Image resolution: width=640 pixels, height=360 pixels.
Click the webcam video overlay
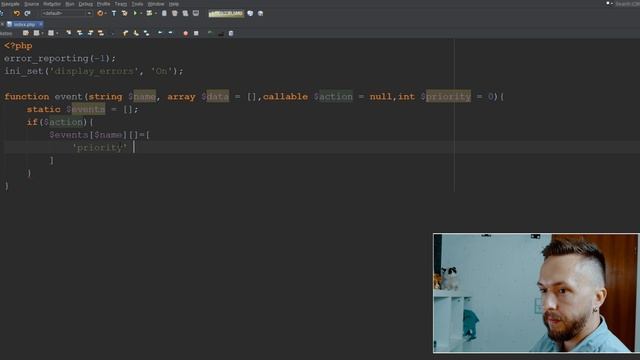click(536, 293)
